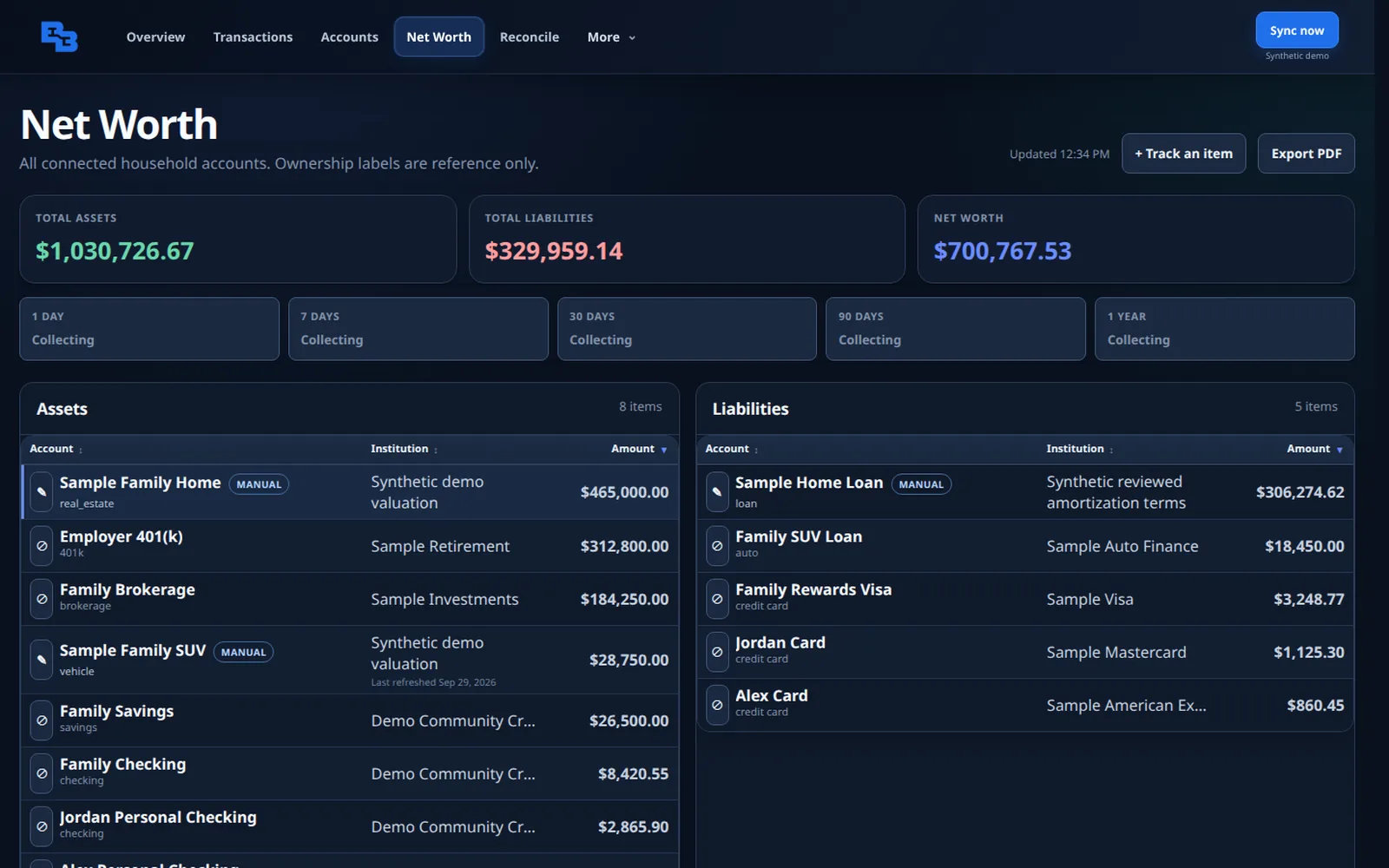Sort Liabilities by Account column

[x=732, y=449]
